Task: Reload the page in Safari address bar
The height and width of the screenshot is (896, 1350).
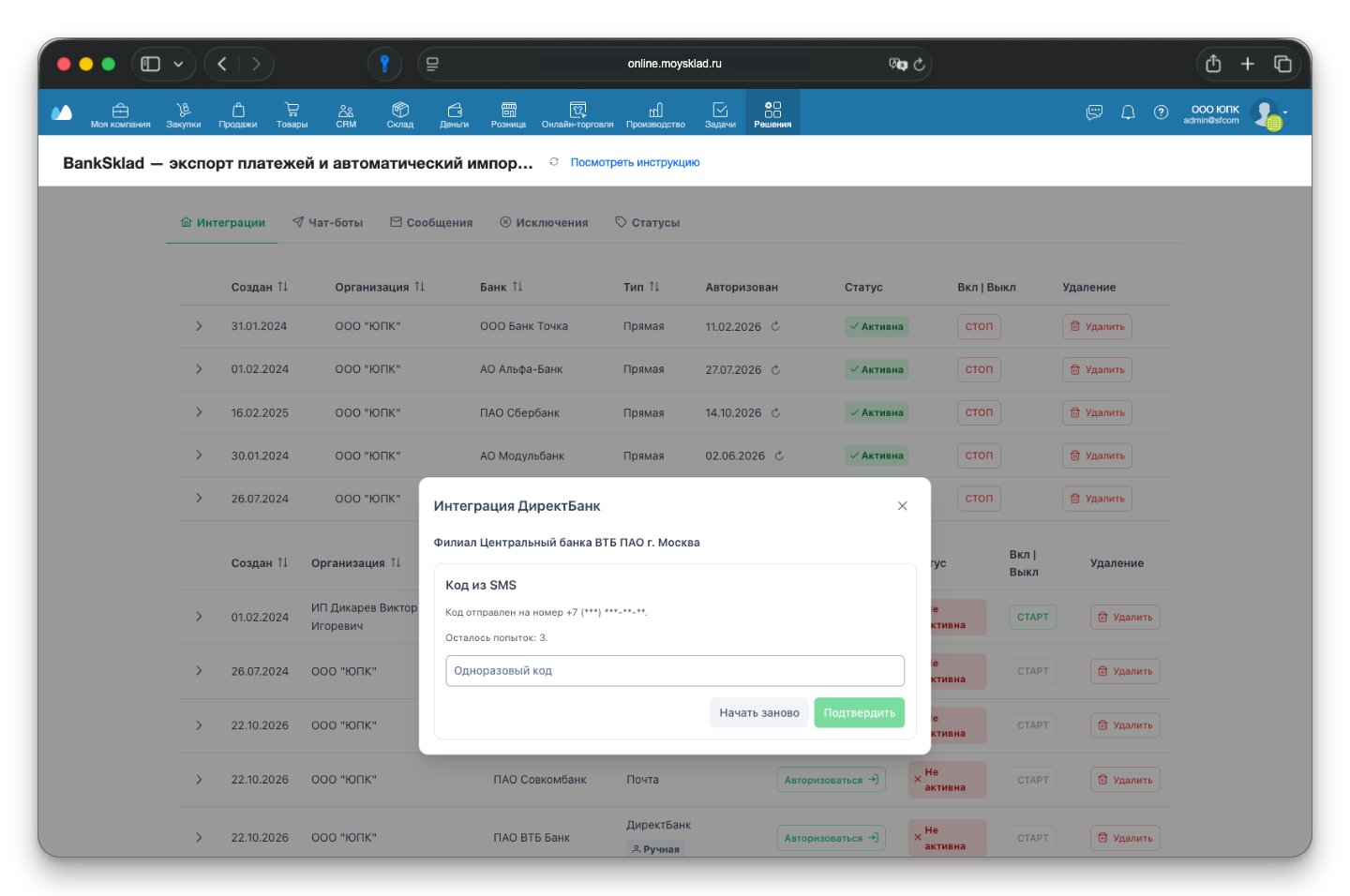Action: 920,64
